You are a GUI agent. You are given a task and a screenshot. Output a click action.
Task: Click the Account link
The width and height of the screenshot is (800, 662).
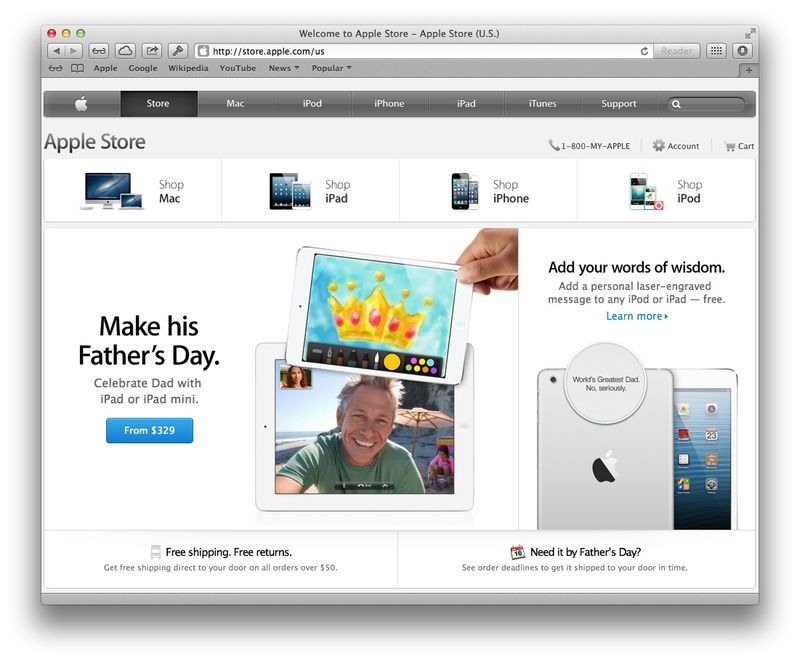[683, 146]
